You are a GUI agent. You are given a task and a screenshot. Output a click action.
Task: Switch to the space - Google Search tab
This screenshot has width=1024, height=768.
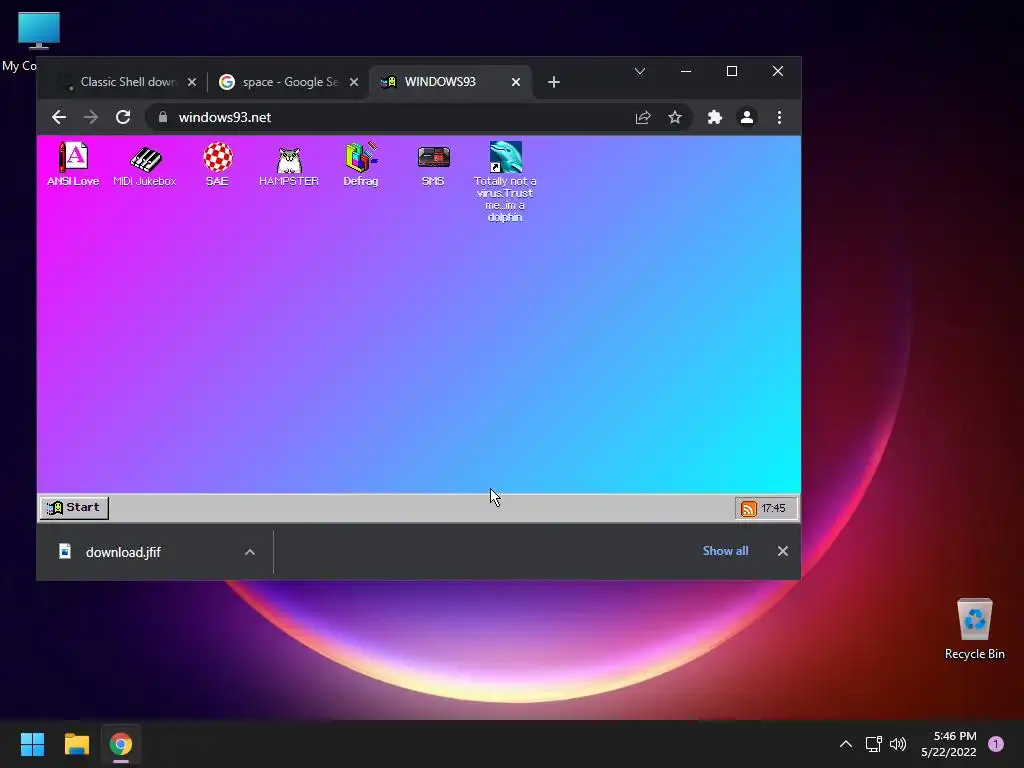pos(289,82)
